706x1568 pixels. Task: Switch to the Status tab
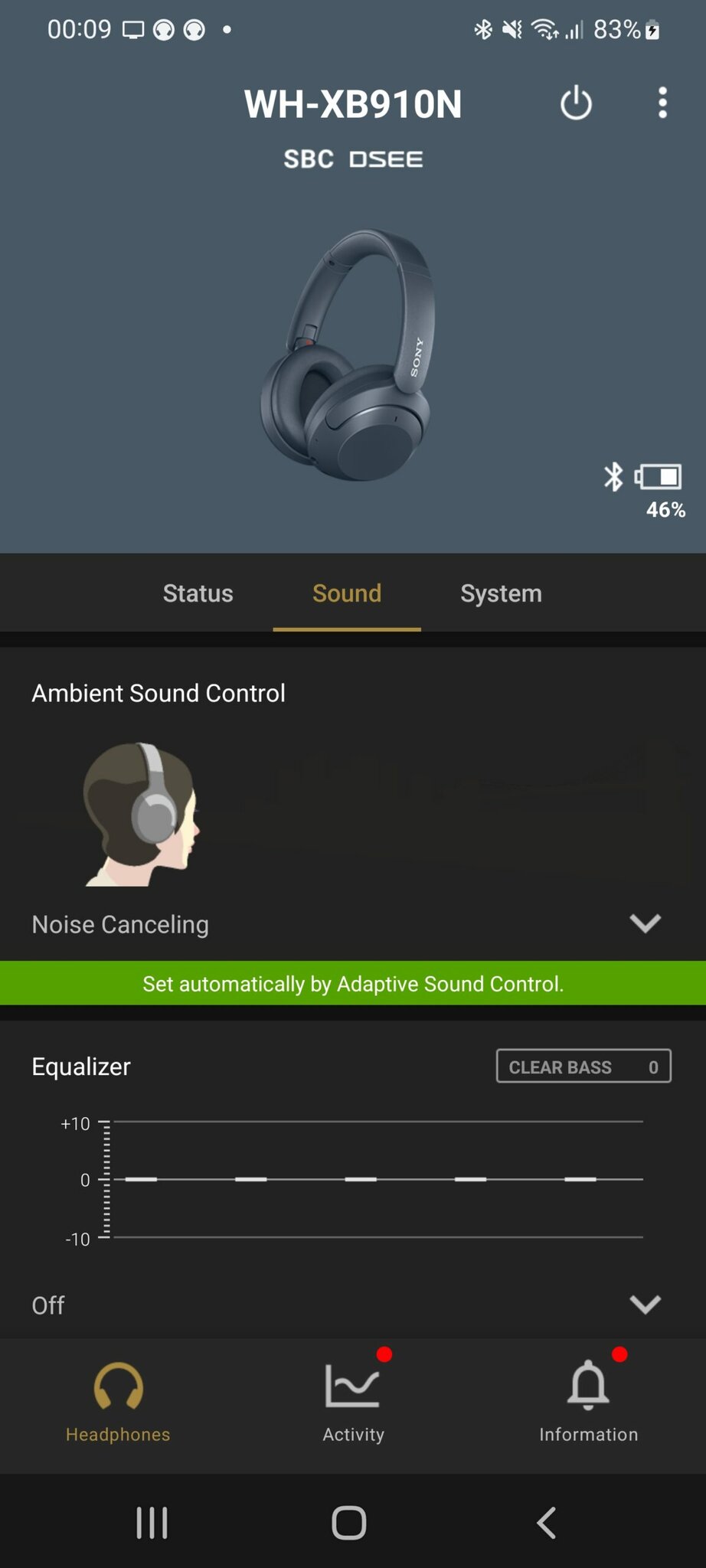pyautogui.click(x=198, y=593)
